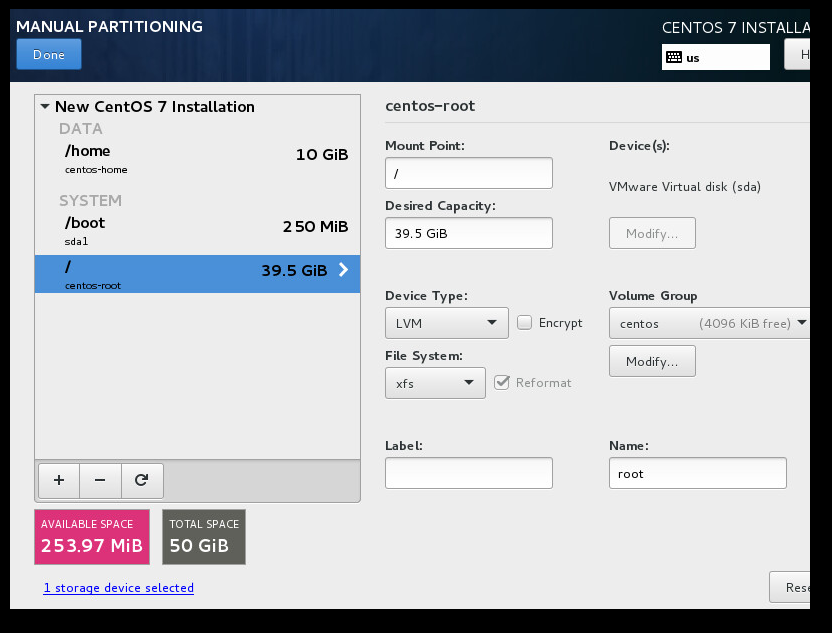Viewport: 832px width, 633px height.
Task: Click the plus icon to add mount point
Action: (x=59, y=481)
